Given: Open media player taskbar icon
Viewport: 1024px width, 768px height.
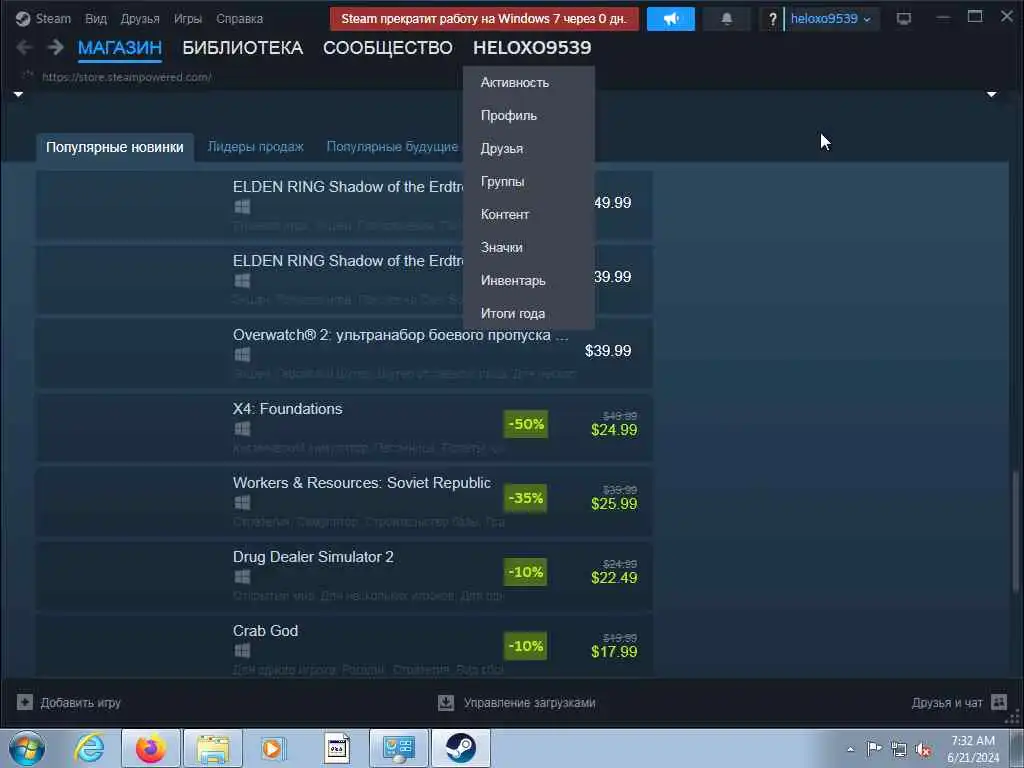Looking at the screenshot, I should coord(273,748).
